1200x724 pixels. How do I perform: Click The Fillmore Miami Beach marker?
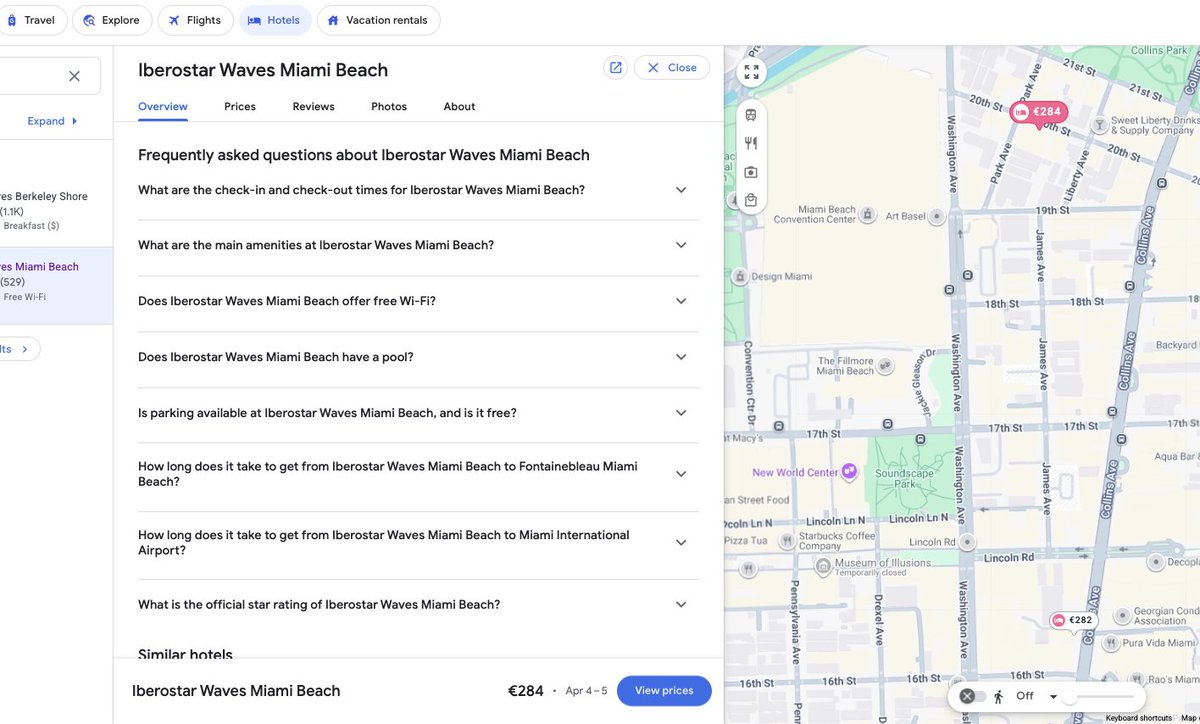885,366
